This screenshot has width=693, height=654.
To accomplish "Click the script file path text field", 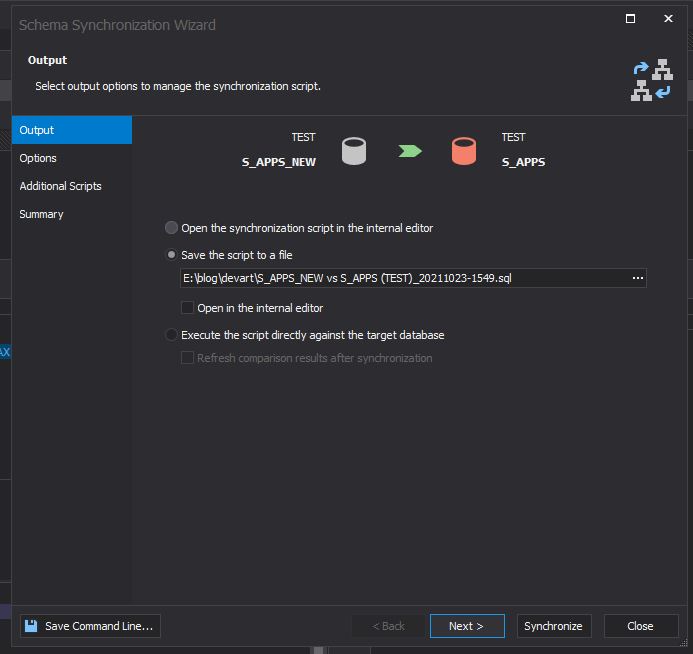I will click(x=400, y=278).
